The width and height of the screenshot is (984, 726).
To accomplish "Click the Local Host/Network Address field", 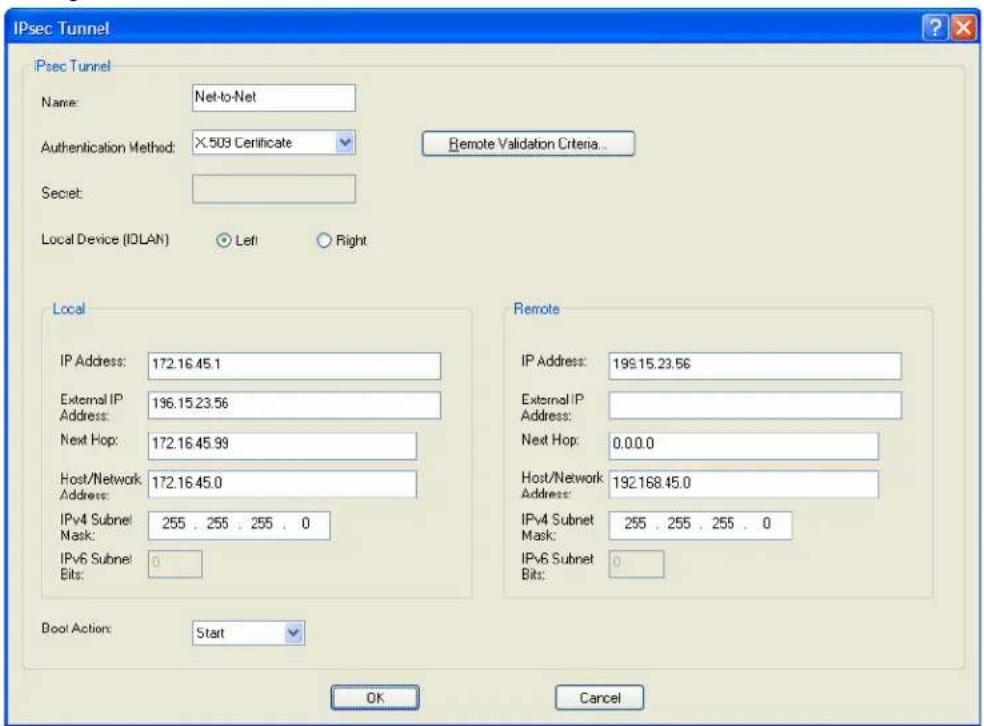I will point(282,484).
